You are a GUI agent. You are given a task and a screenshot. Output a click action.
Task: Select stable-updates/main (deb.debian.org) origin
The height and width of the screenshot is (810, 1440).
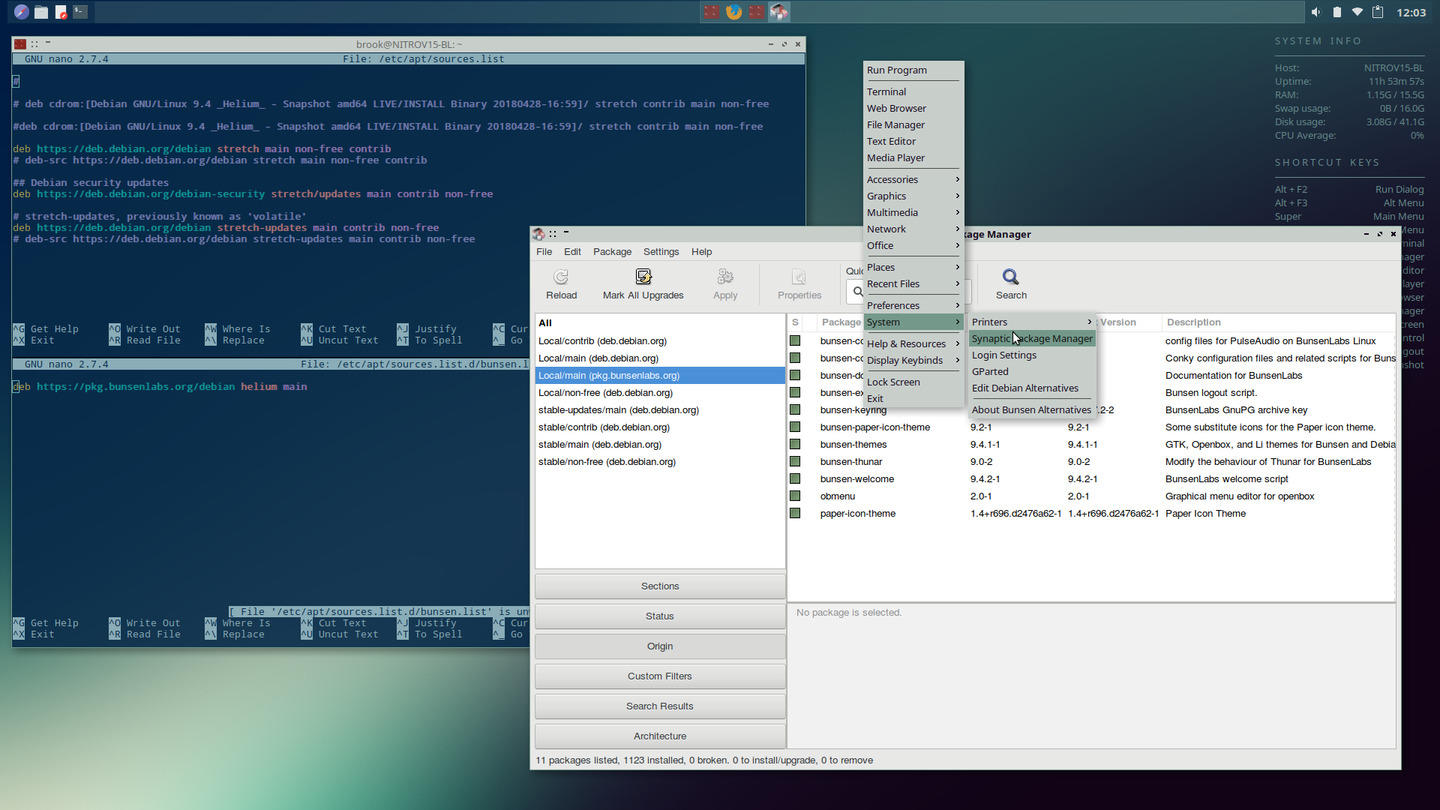pyautogui.click(x=660, y=410)
